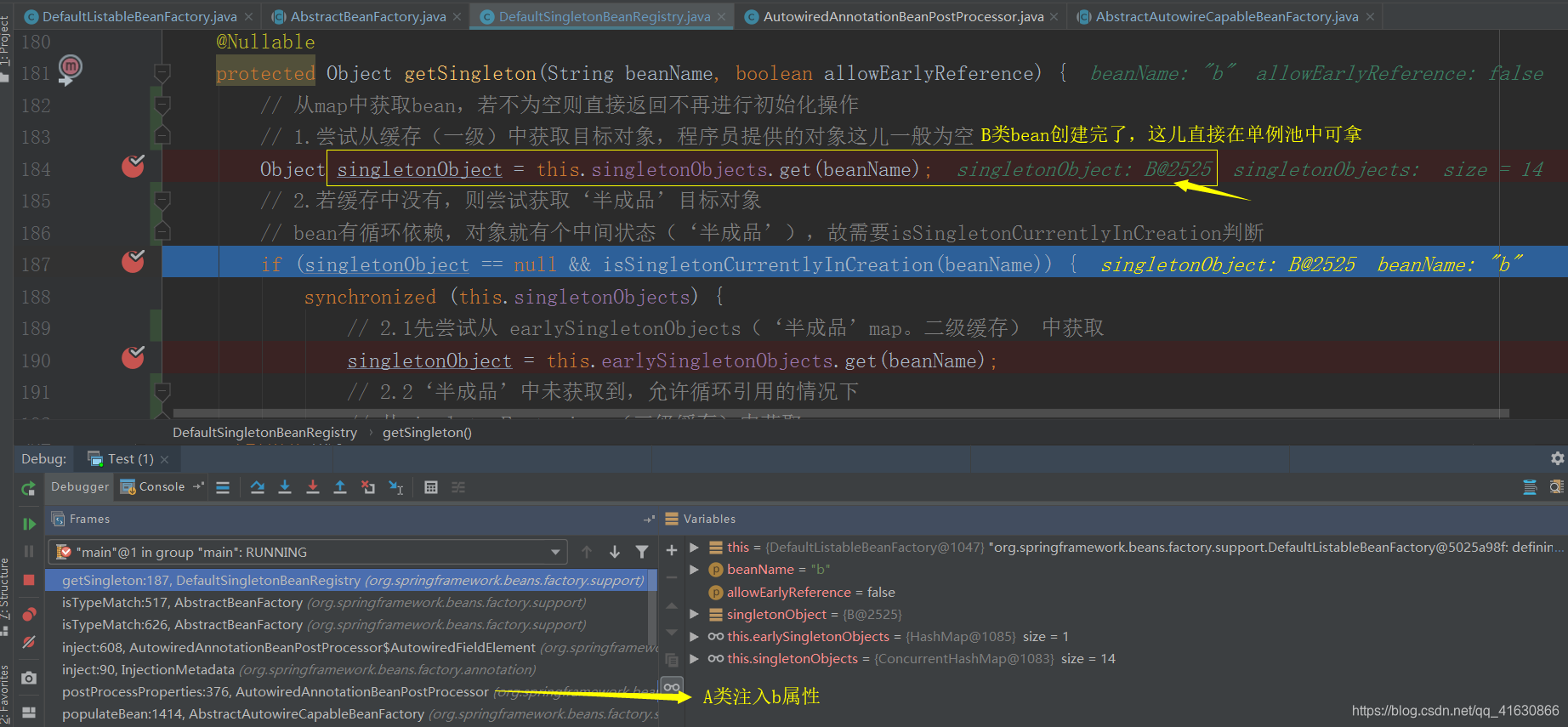Screen dimensions: 1568x727
Task: Force step into method
Action: (313, 487)
